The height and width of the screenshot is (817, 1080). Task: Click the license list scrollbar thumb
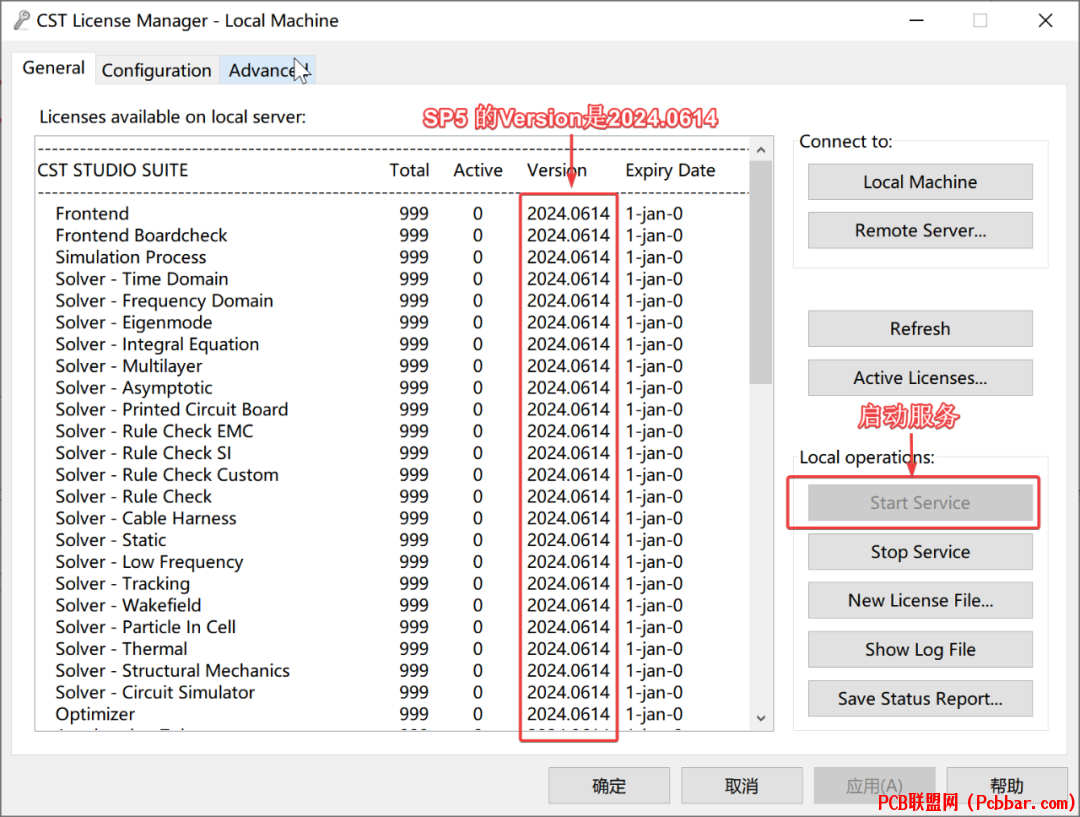point(760,272)
